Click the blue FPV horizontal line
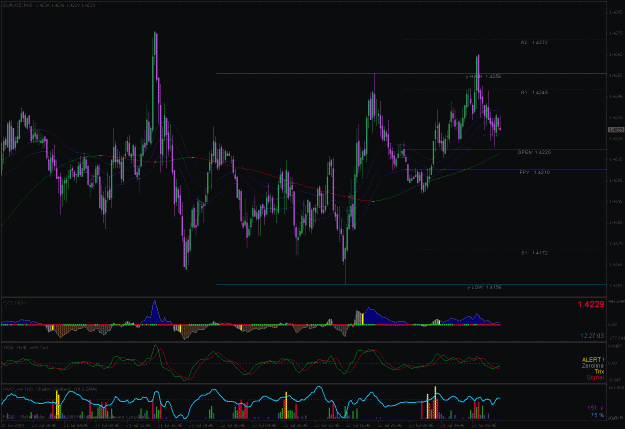 coord(506,169)
